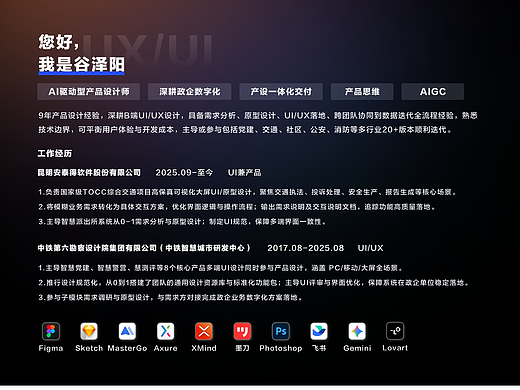This screenshot has height=390, width=520.
Task: Click the 我是谷泽阳 heading
Action: 81,64
